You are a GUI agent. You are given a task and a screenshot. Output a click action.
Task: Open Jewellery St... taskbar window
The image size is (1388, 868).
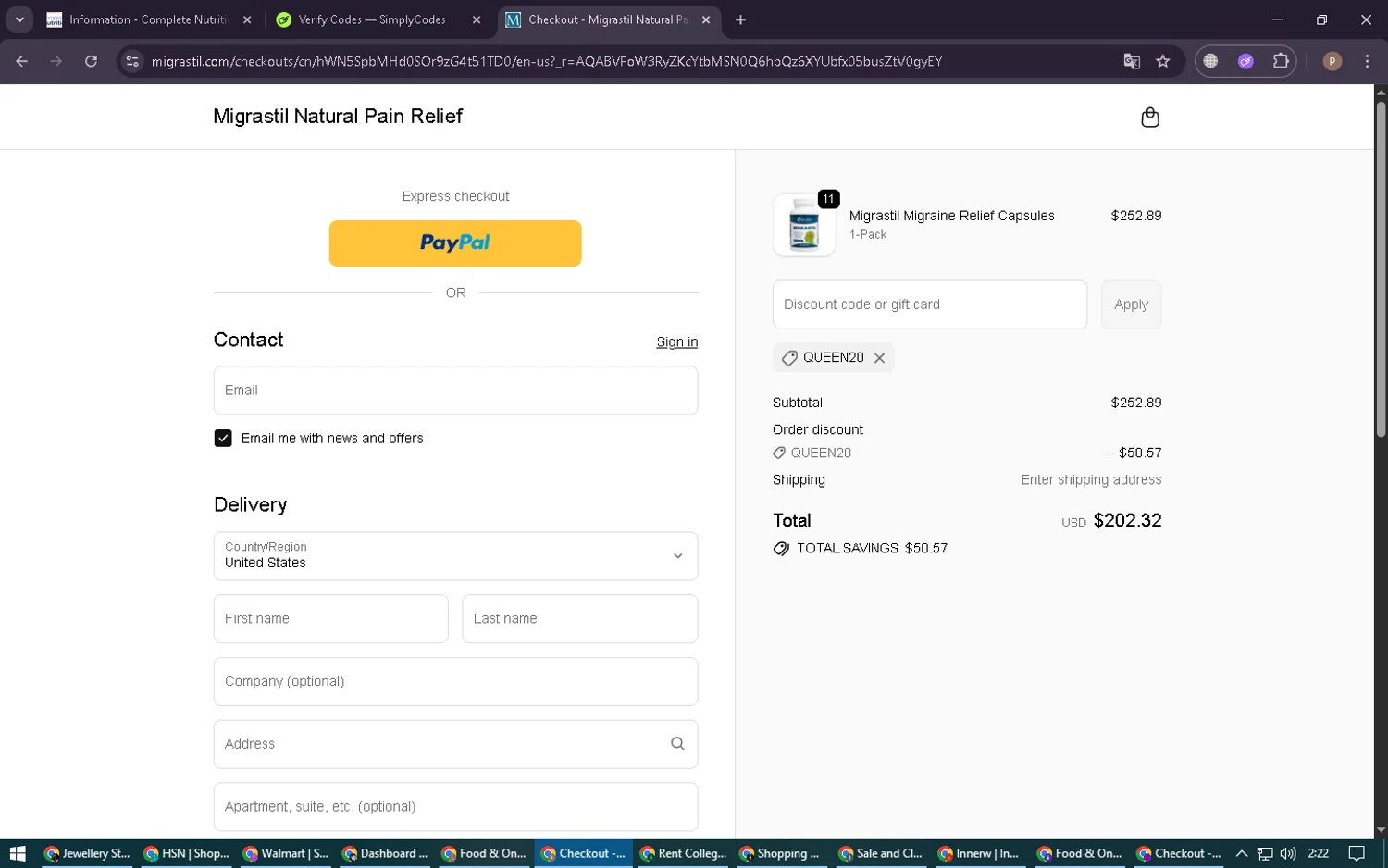tap(88, 853)
